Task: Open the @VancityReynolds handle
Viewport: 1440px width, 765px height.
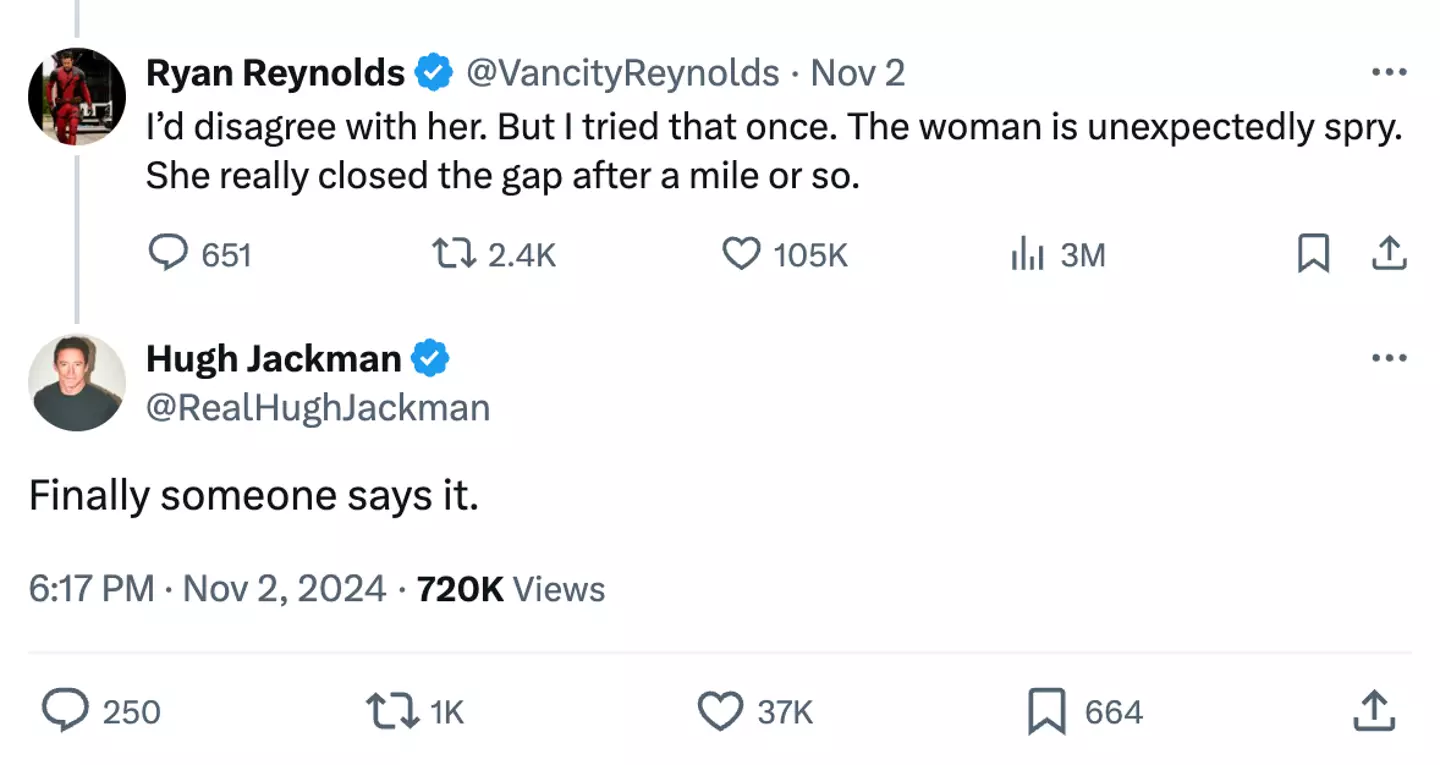Action: click(623, 72)
